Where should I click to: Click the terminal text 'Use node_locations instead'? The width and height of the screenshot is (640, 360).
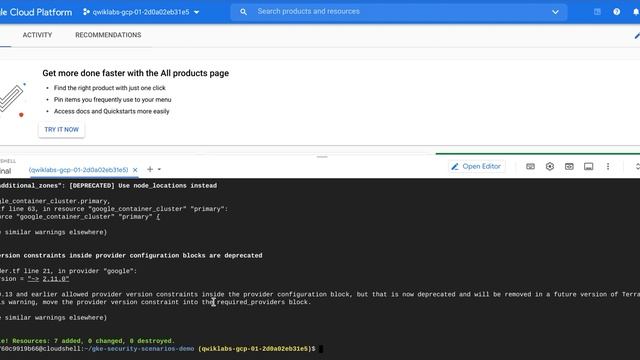pyautogui.click(x=168, y=186)
